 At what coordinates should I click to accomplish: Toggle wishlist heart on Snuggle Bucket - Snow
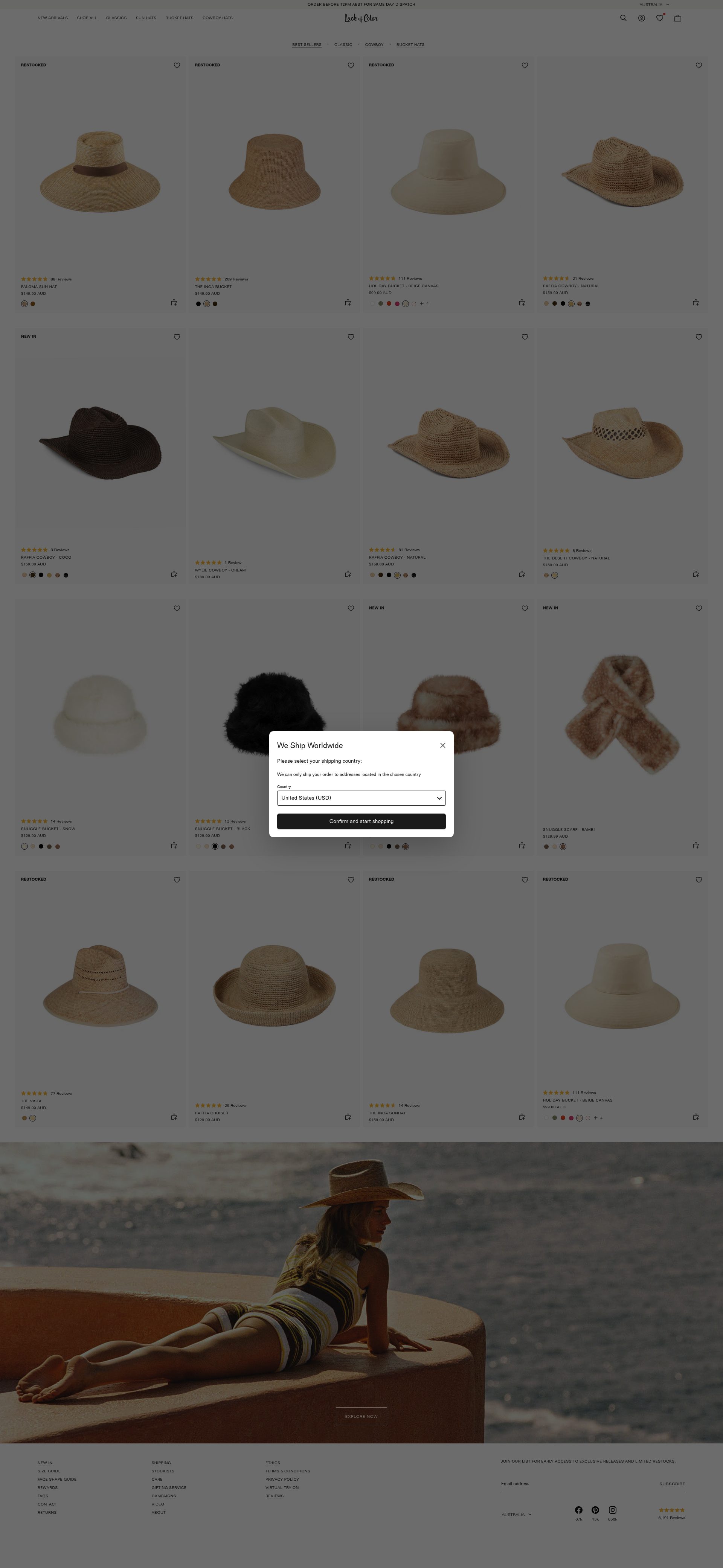coord(177,608)
